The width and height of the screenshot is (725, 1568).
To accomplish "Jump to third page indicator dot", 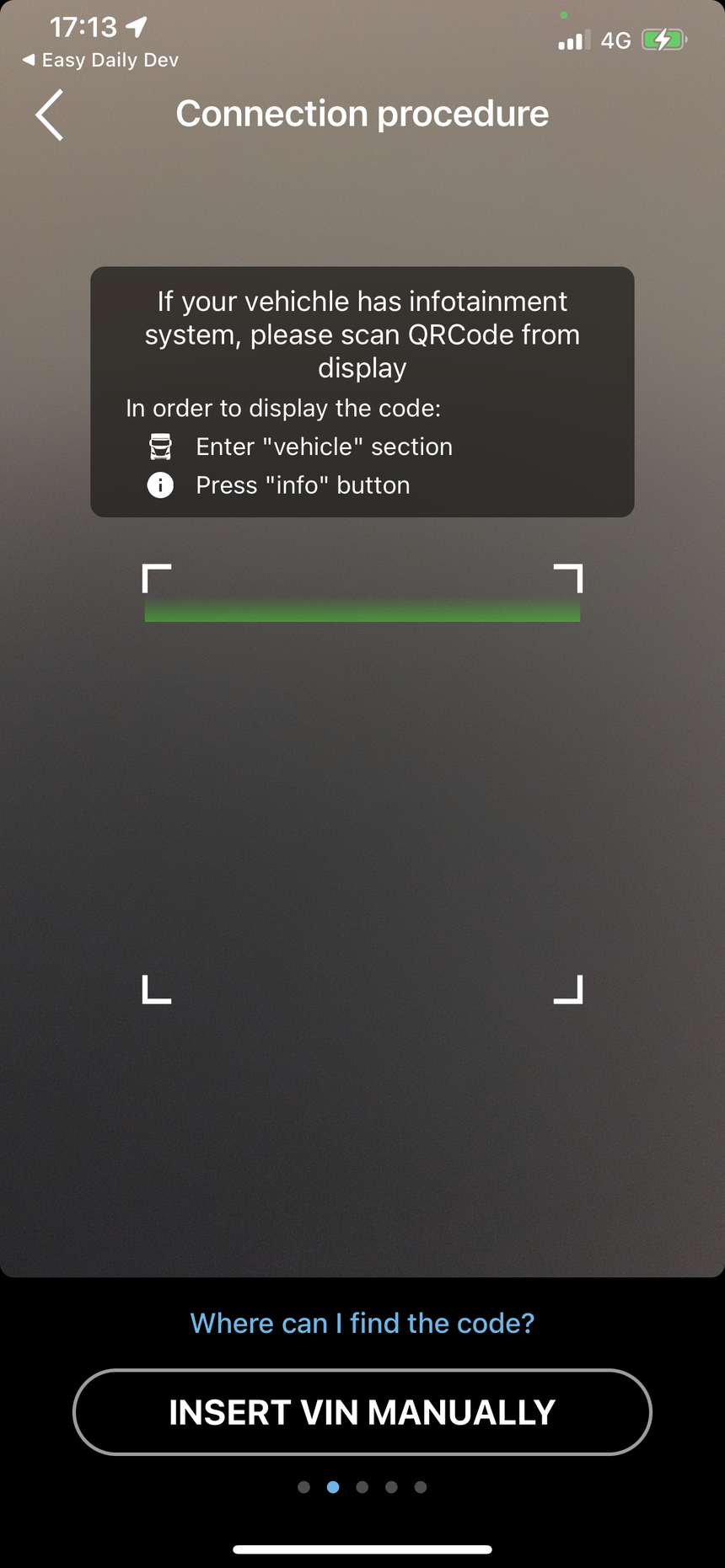I will (362, 1487).
